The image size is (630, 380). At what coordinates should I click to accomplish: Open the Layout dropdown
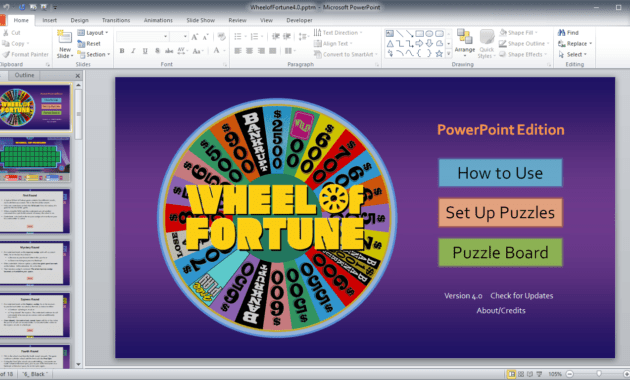93,33
